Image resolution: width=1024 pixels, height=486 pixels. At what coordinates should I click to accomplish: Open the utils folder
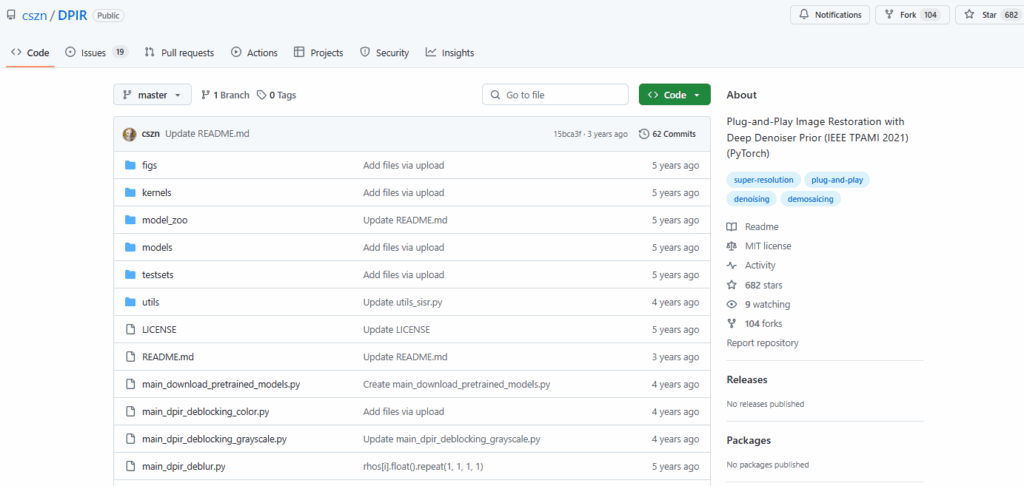click(x=151, y=302)
